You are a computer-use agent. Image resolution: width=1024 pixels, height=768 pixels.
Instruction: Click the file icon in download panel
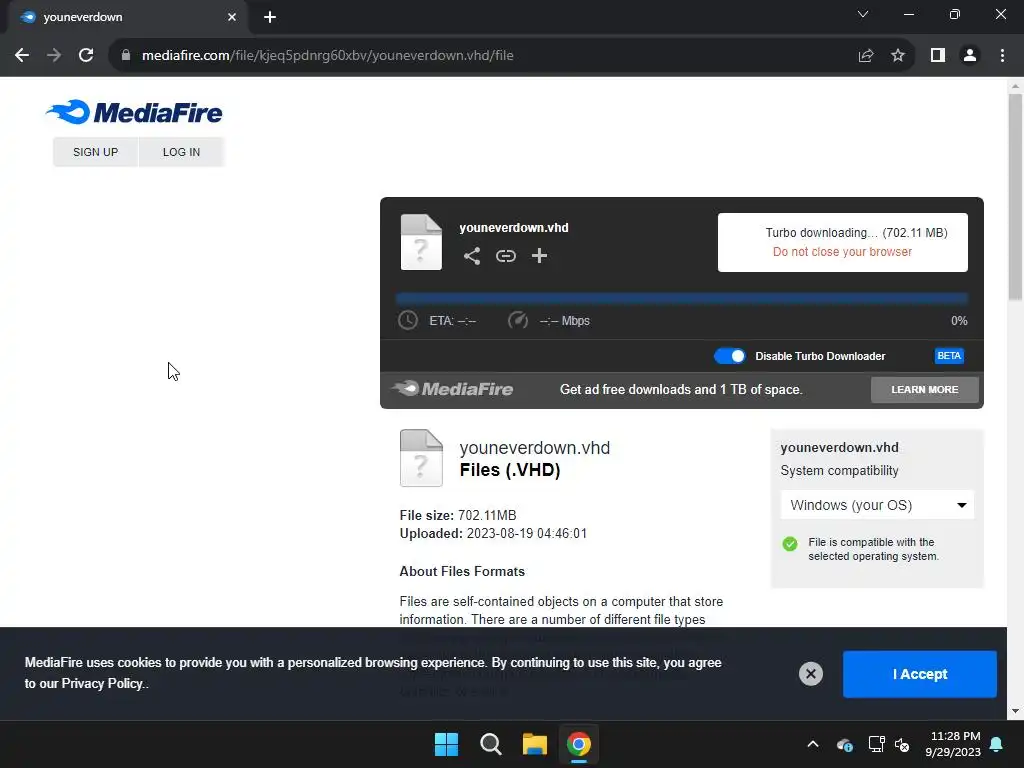pos(421,242)
